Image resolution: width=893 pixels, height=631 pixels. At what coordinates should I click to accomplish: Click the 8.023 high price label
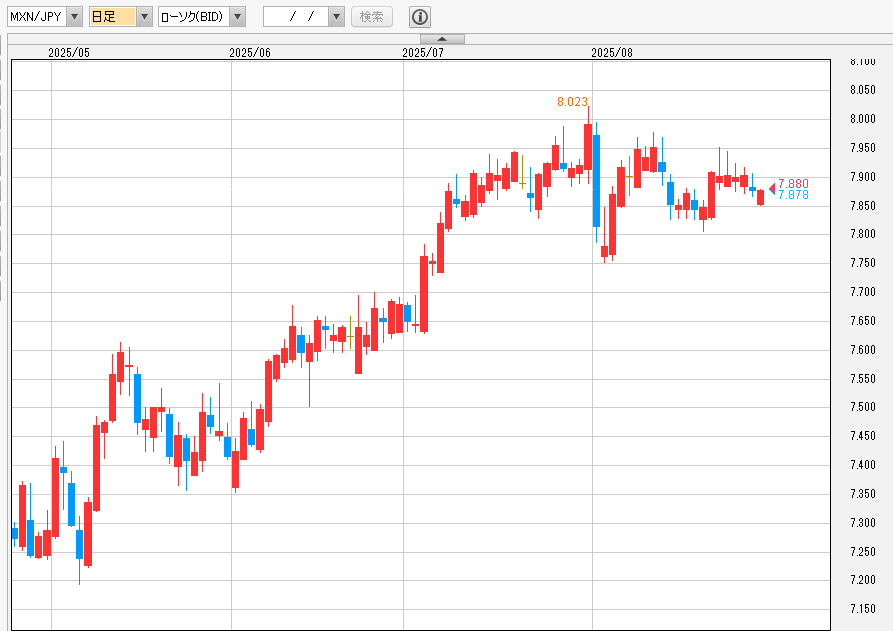pos(572,101)
